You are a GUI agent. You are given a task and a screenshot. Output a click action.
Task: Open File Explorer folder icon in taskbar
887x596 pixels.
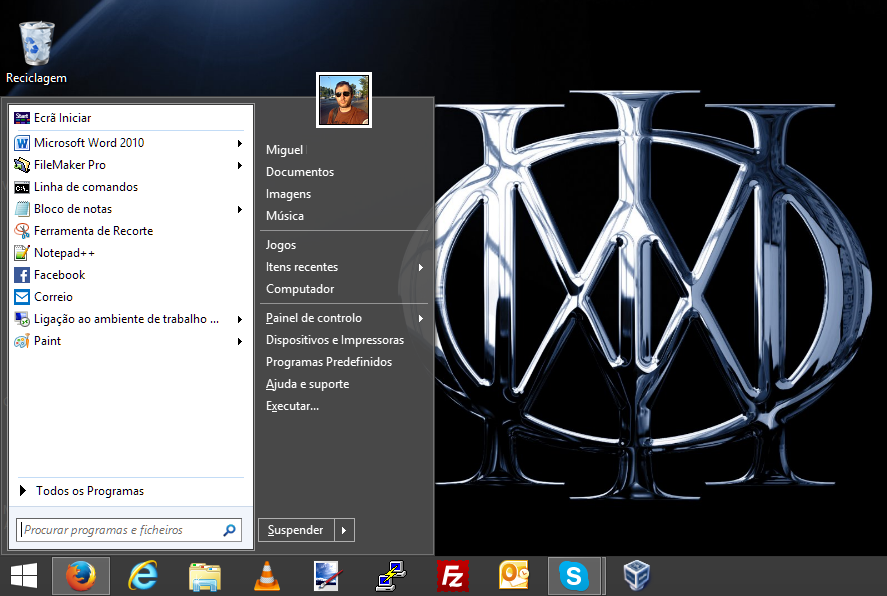(205, 577)
